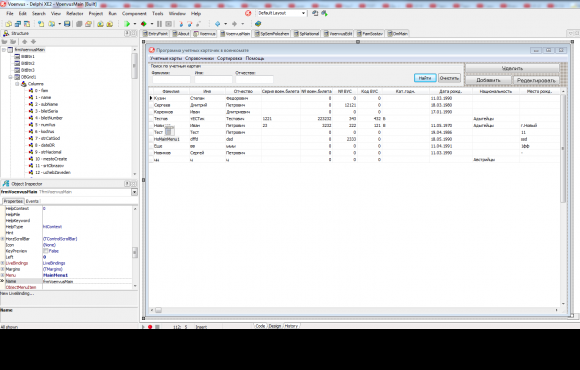Switch to the Events tab
580x370 pixels.
point(32,201)
